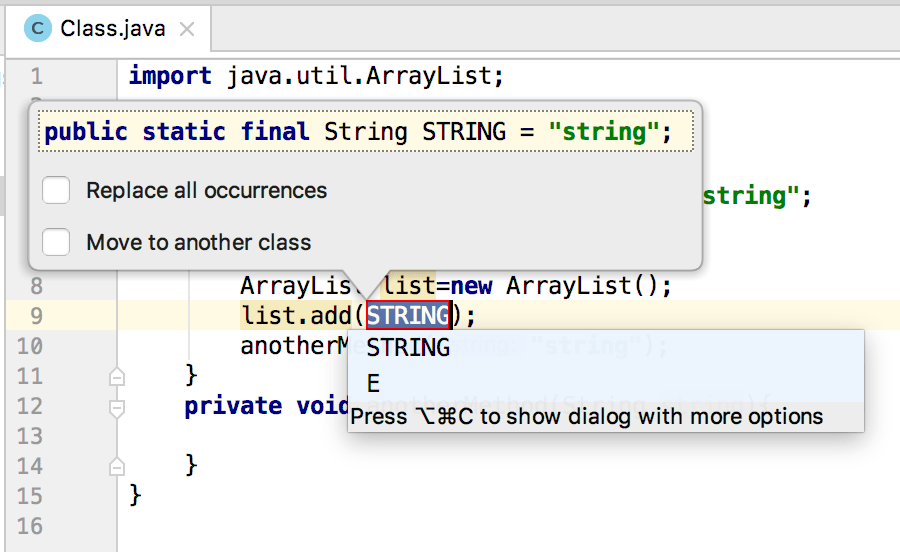The image size is (900, 552).
Task: Click line number 9 in the gutter
Action: tap(36, 316)
